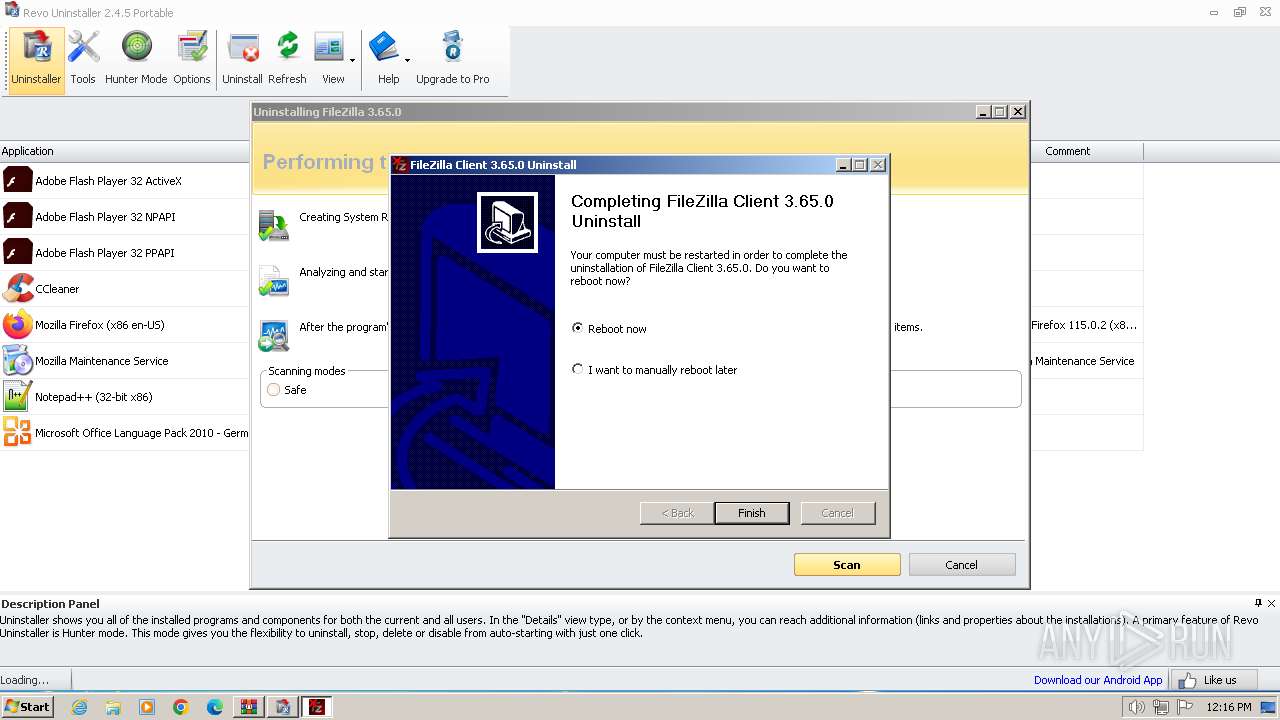
Task: Expand the Help dropdown arrow
Action: (x=407, y=60)
